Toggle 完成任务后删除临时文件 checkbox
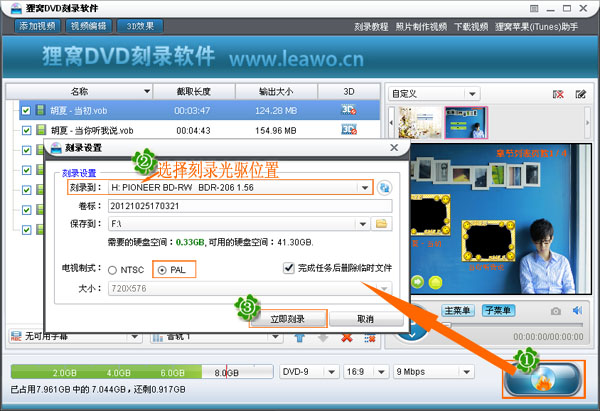The height and width of the screenshot is (411, 600). pyautogui.click(x=289, y=267)
